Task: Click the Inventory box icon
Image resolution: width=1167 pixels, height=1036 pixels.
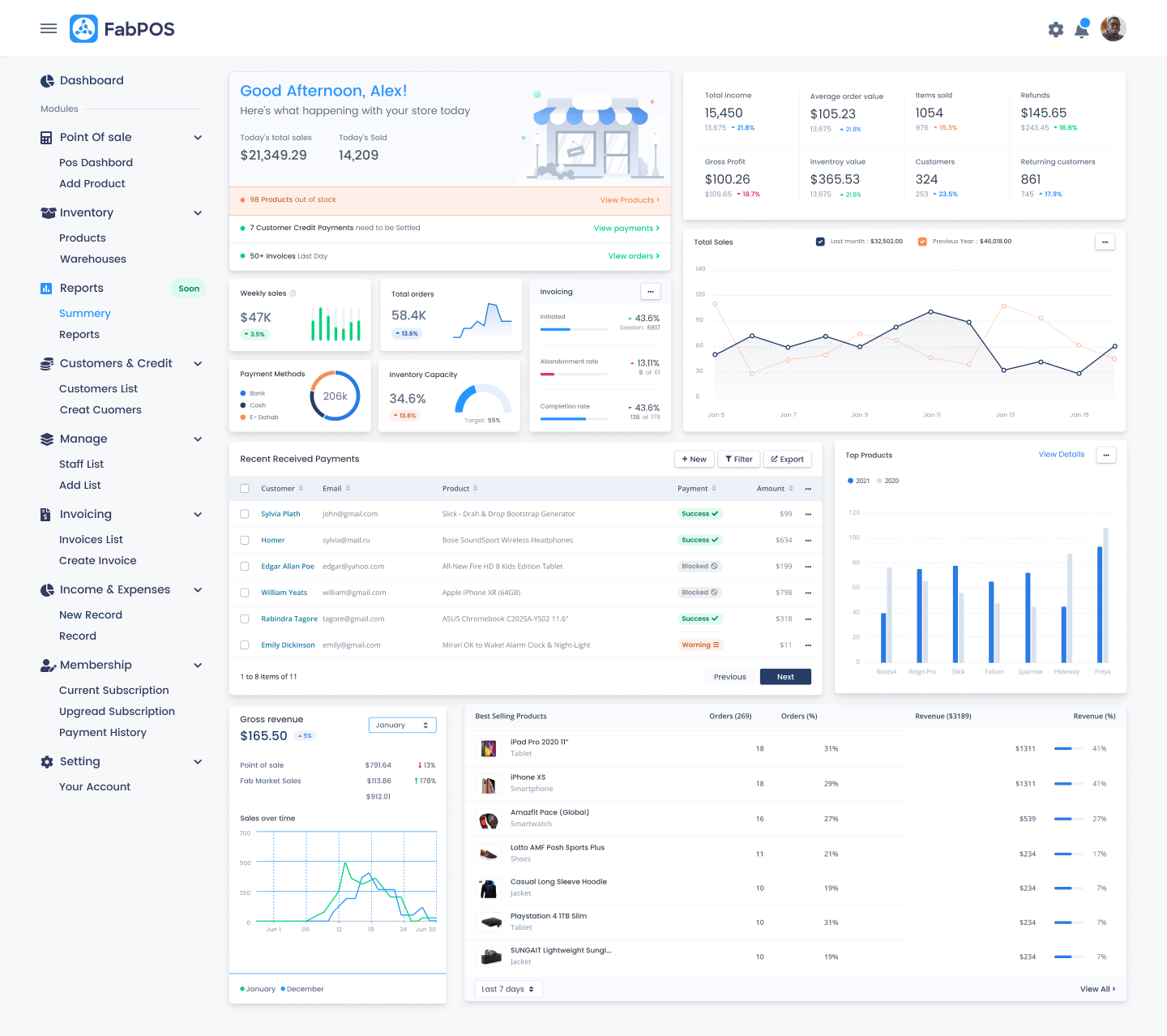Action: pos(48,212)
